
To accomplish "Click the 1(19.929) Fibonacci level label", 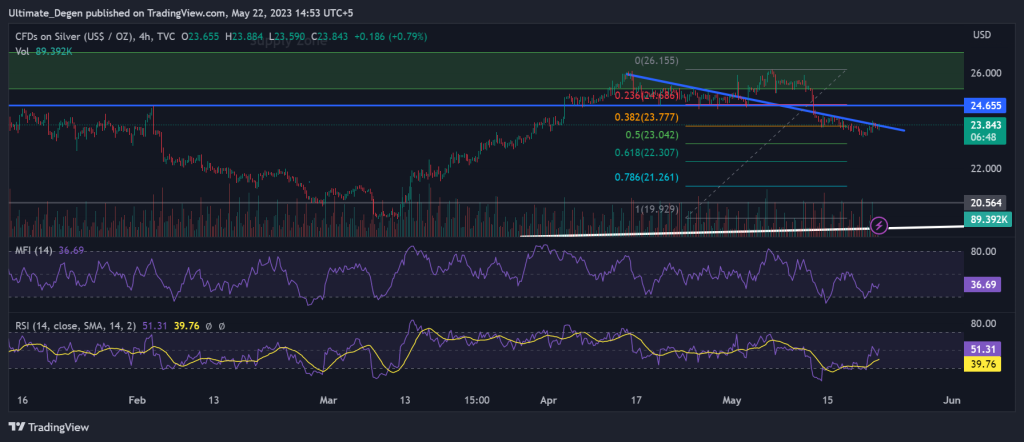I will (x=656, y=210).
